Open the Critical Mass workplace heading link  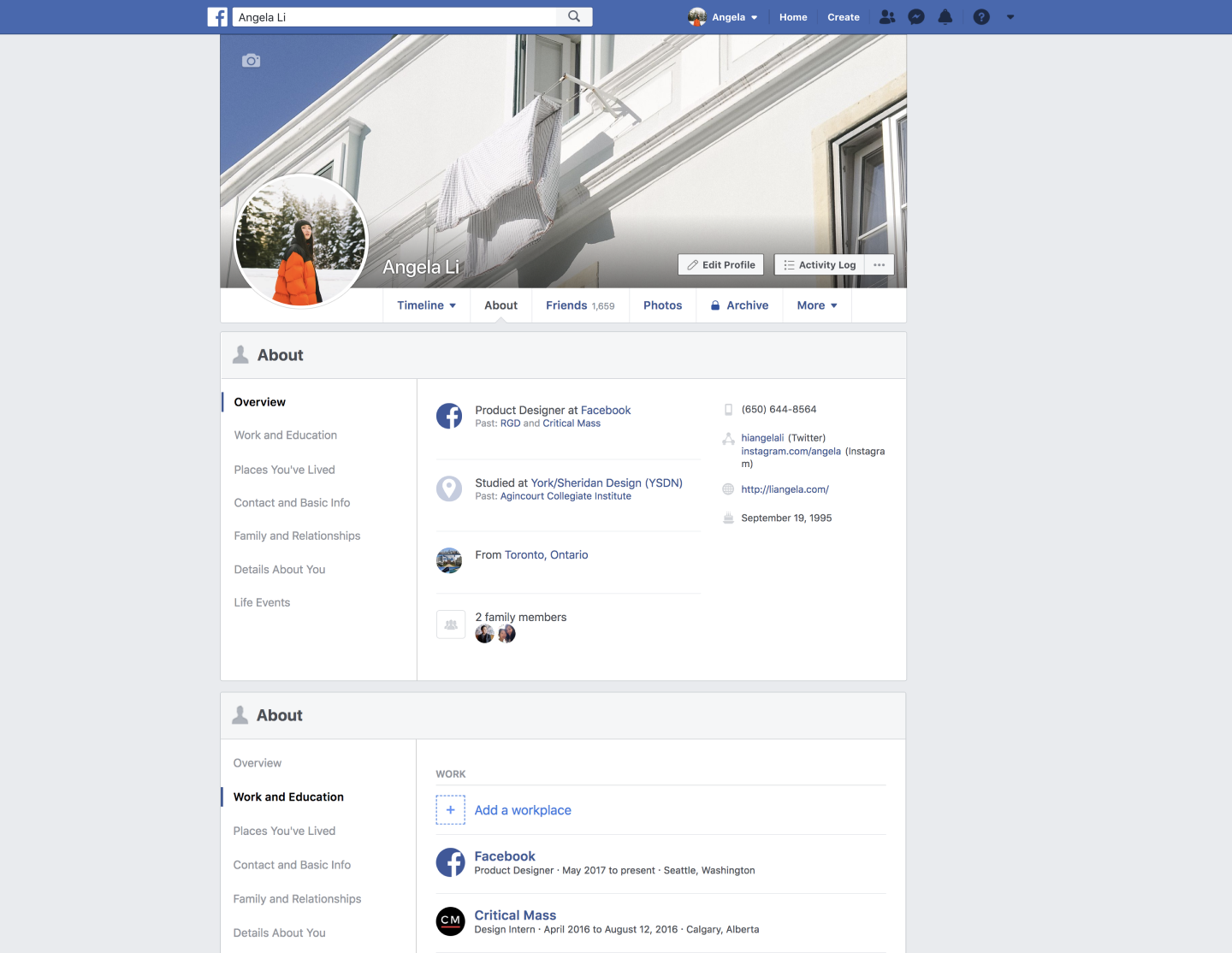coord(515,915)
